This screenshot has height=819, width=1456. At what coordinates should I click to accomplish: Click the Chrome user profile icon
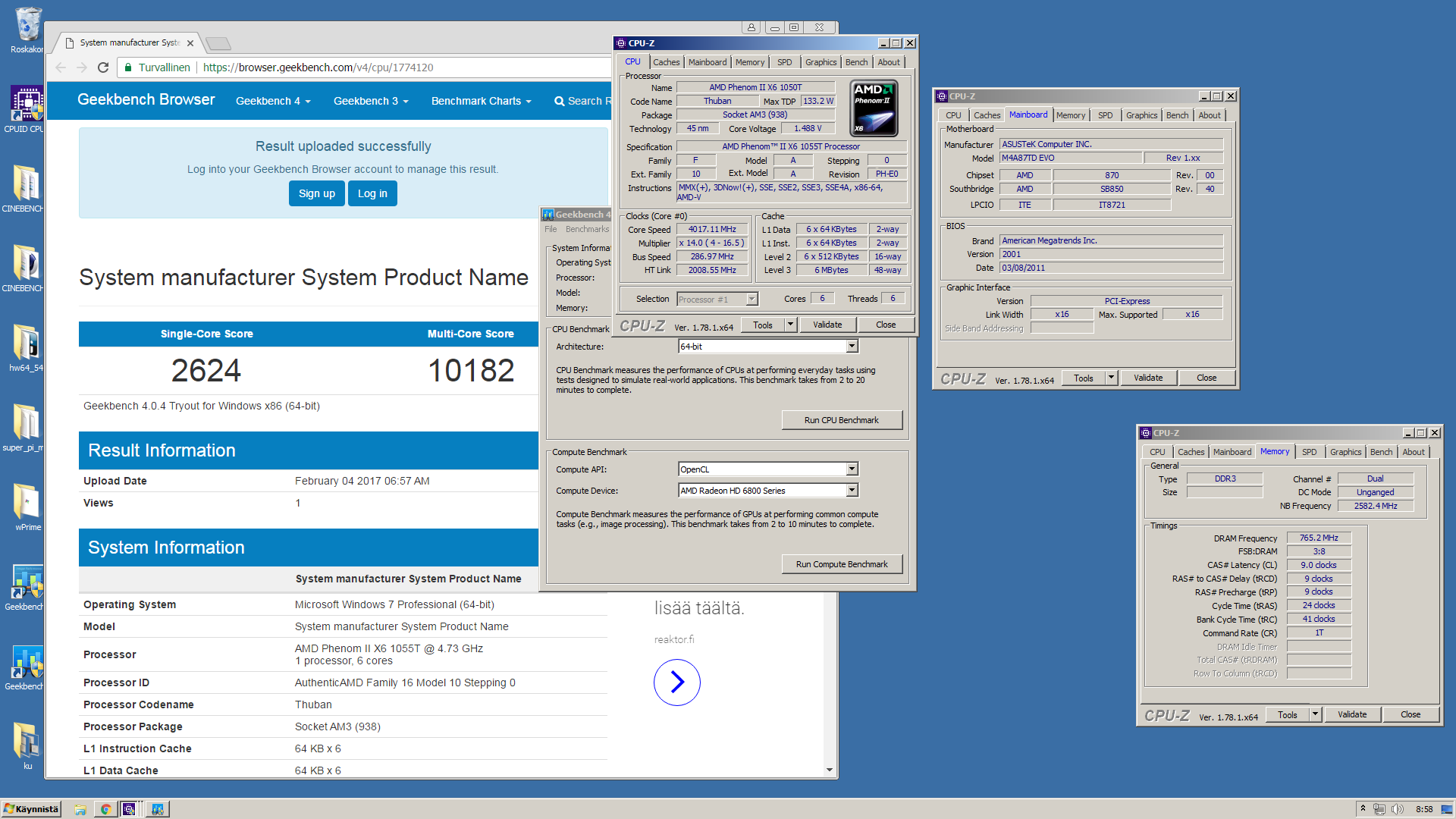point(752,27)
